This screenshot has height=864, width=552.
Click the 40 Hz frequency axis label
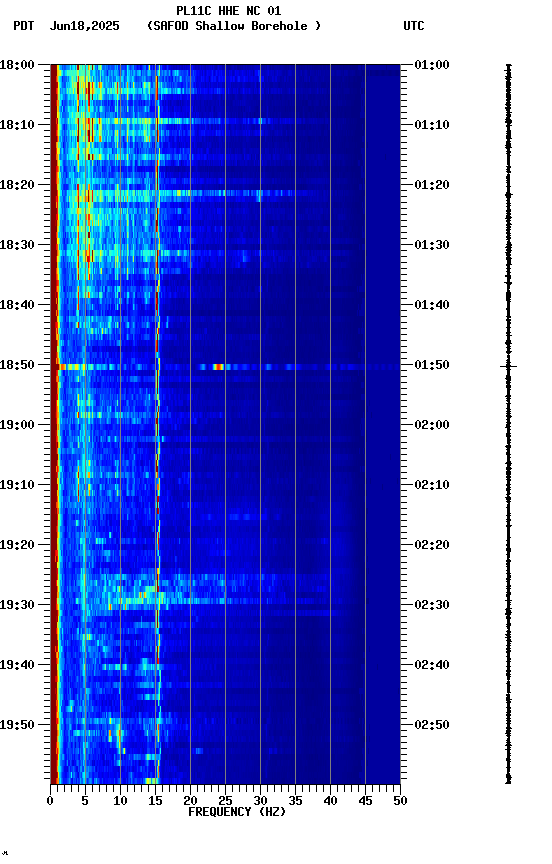click(x=330, y=801)
